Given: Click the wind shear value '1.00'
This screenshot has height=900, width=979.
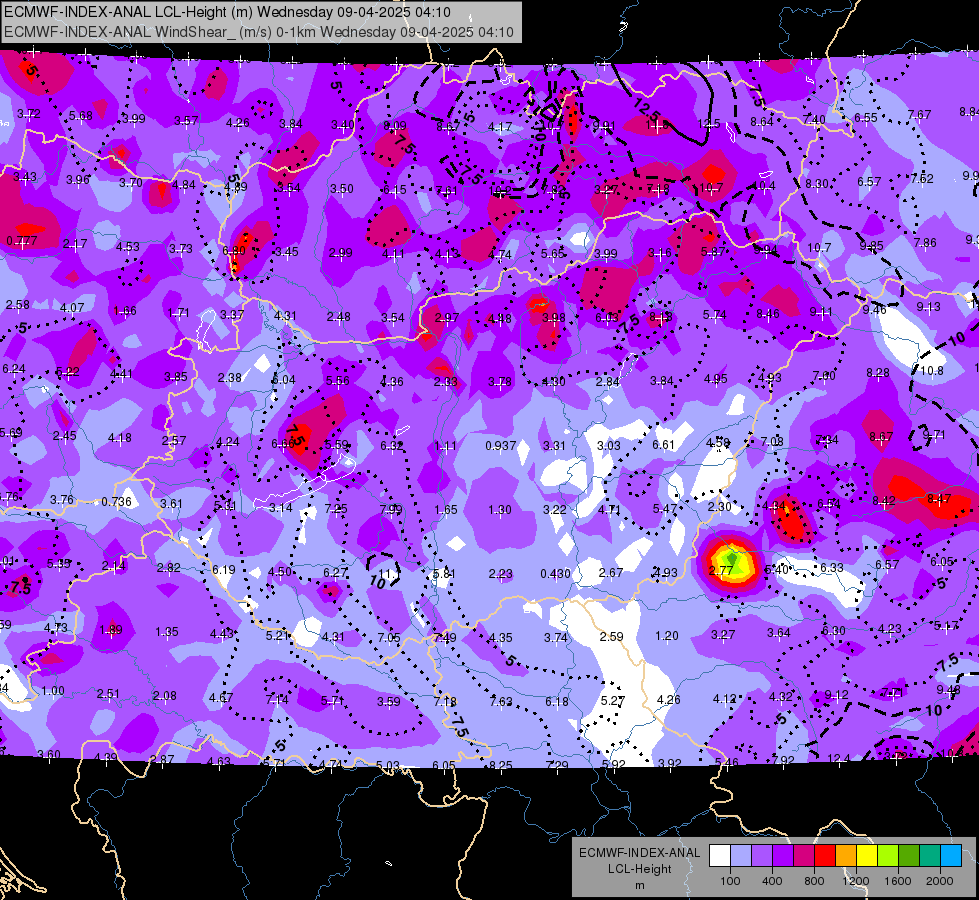Looking at the screenshot, I should pos(52,691).
